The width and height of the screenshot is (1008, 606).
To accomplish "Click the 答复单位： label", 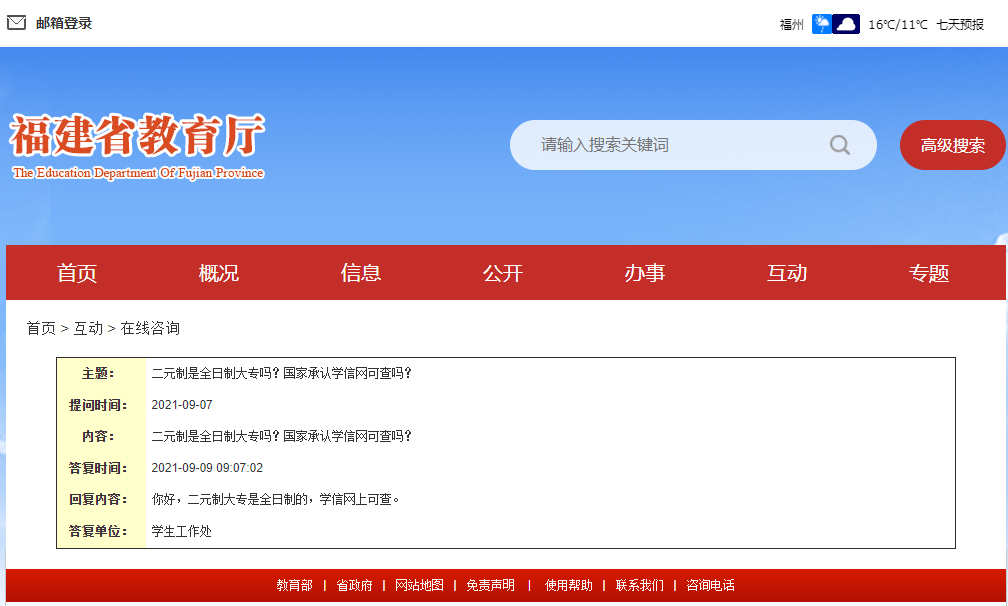I will (x=98, y=531).
